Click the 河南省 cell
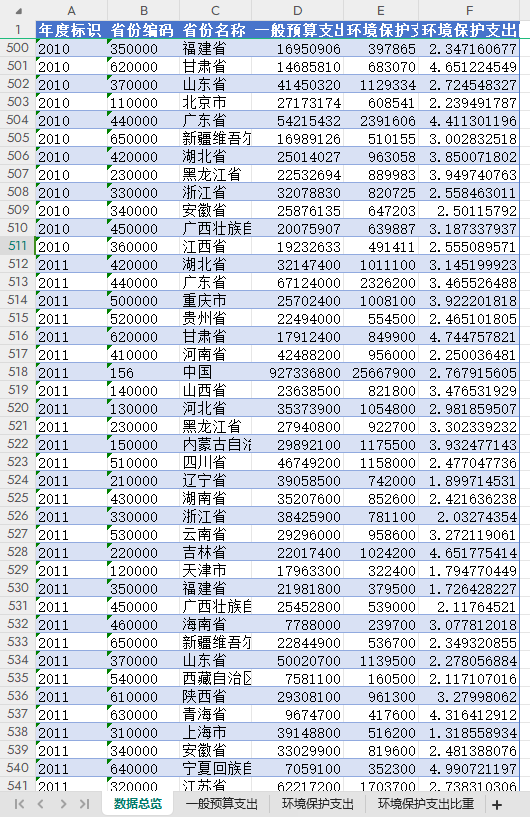 [x=215, y=354]
